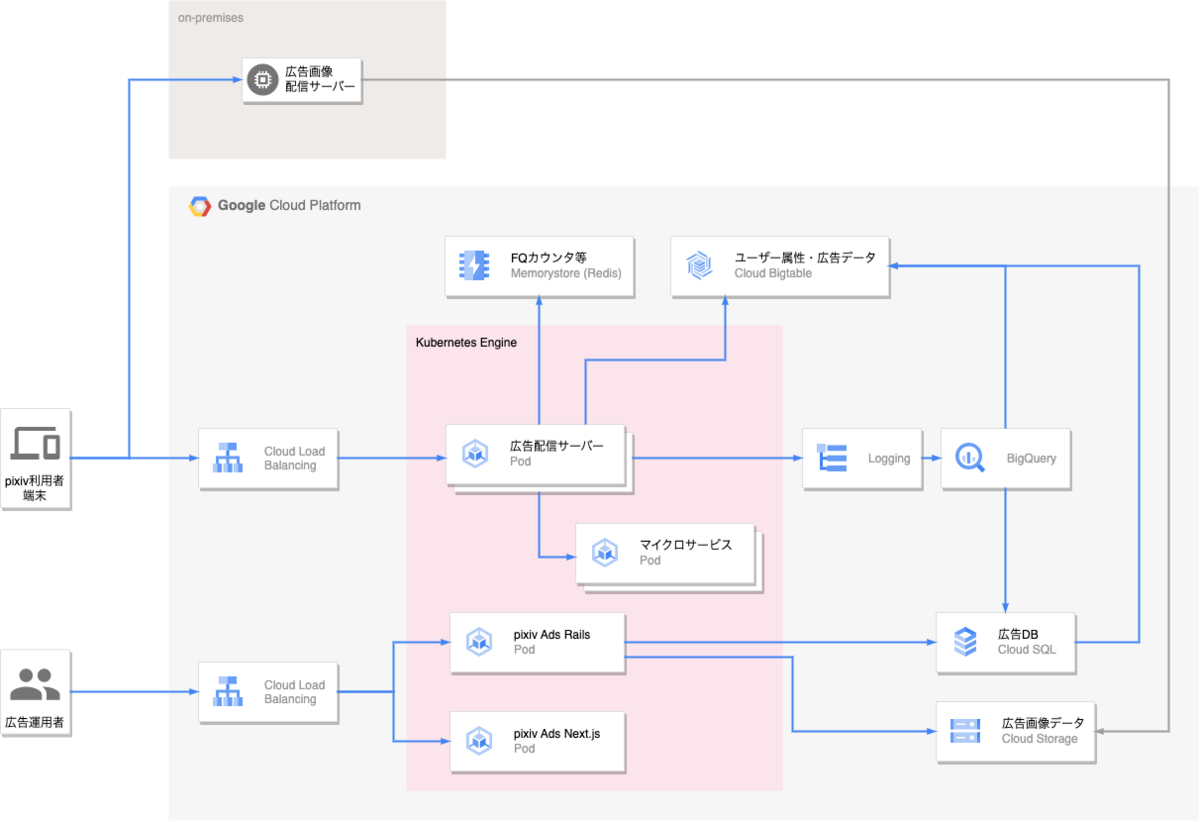Click the 広告運用者 people icon
Screen dimensions: 1200x822
click(x=35, y=685)
